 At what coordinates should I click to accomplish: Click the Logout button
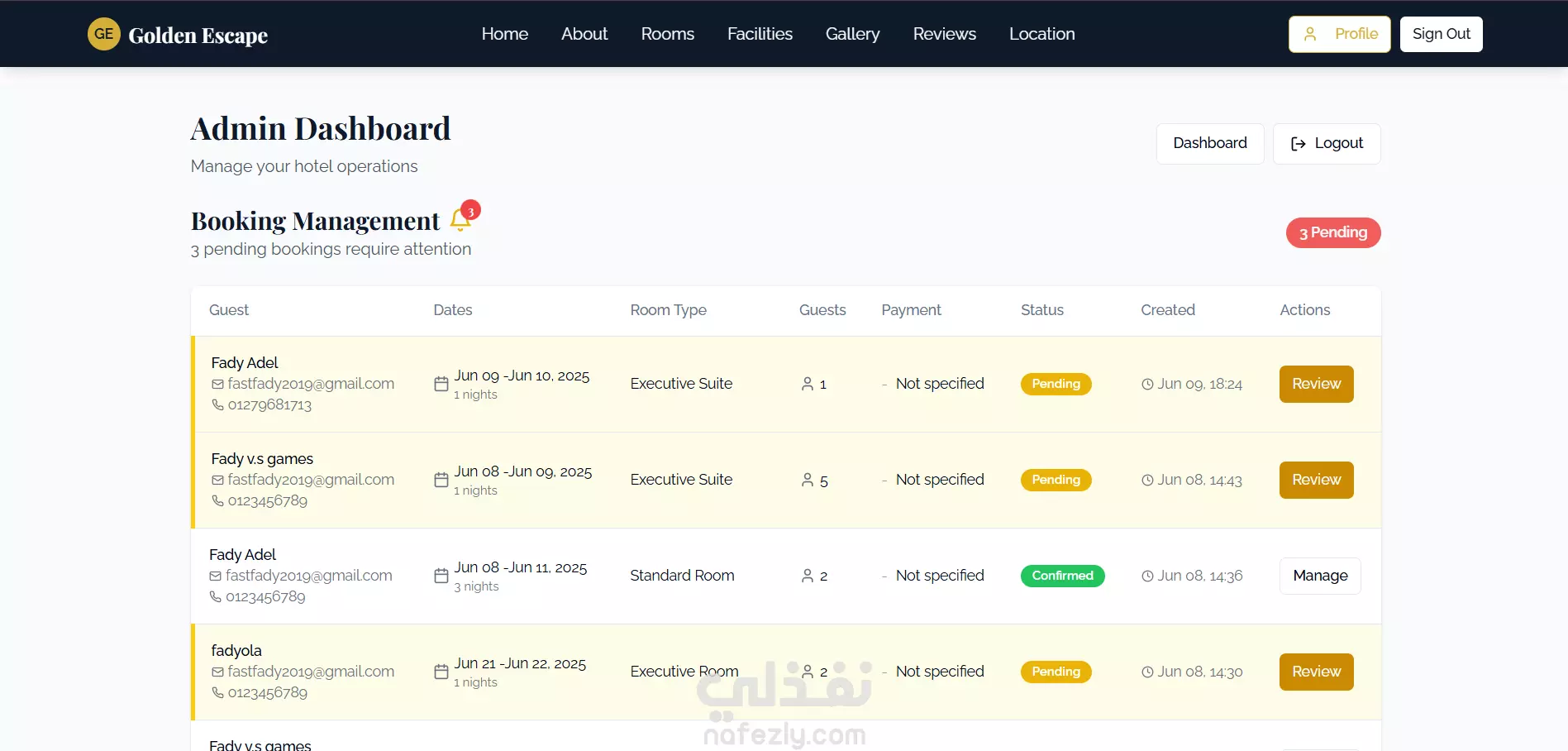click(x=1327, y=143)
